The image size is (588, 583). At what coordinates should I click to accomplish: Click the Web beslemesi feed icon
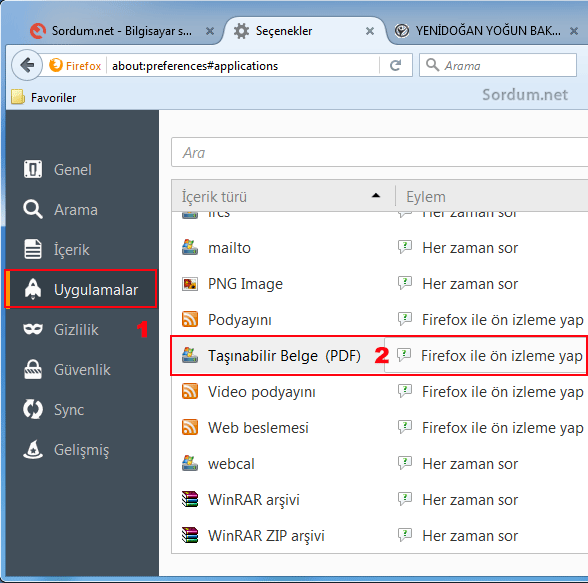pyautogui.click(x=190, y=427)
